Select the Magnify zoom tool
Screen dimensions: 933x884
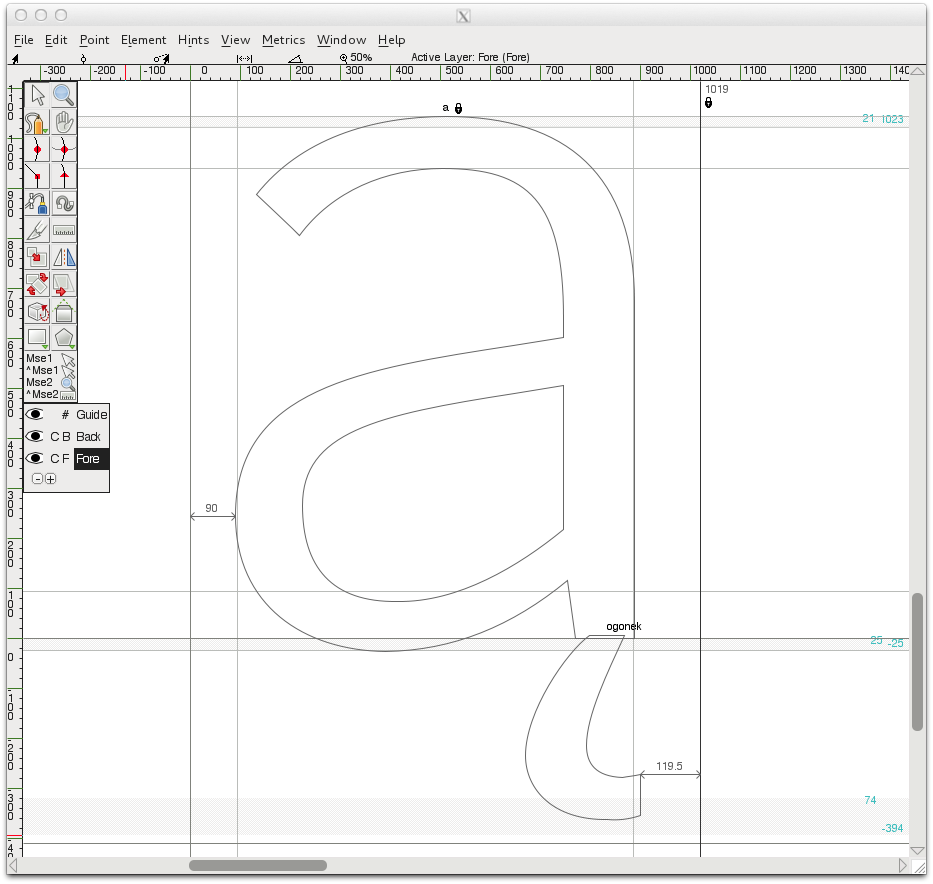click(64, 95)
